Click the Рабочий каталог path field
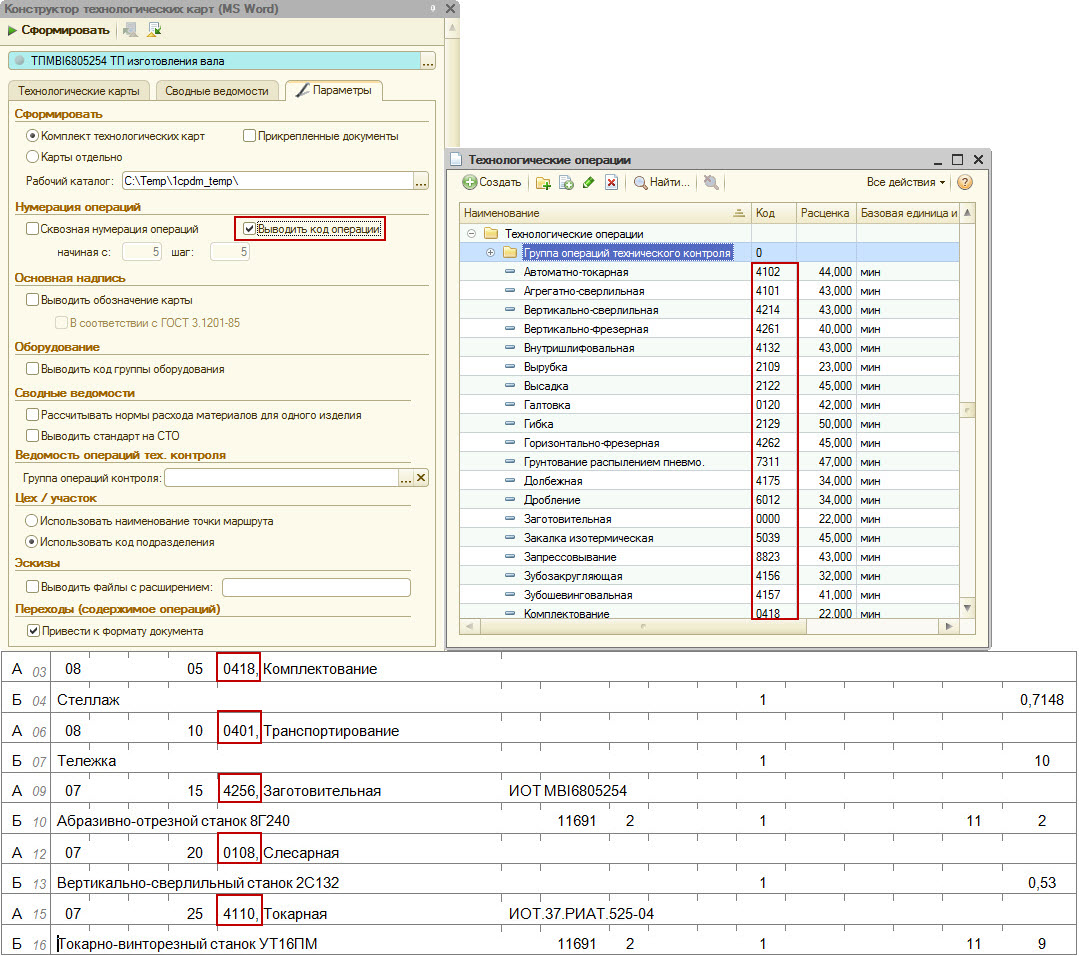The width and height of the screenshot is (1079, 956). (x=266, y=181)
